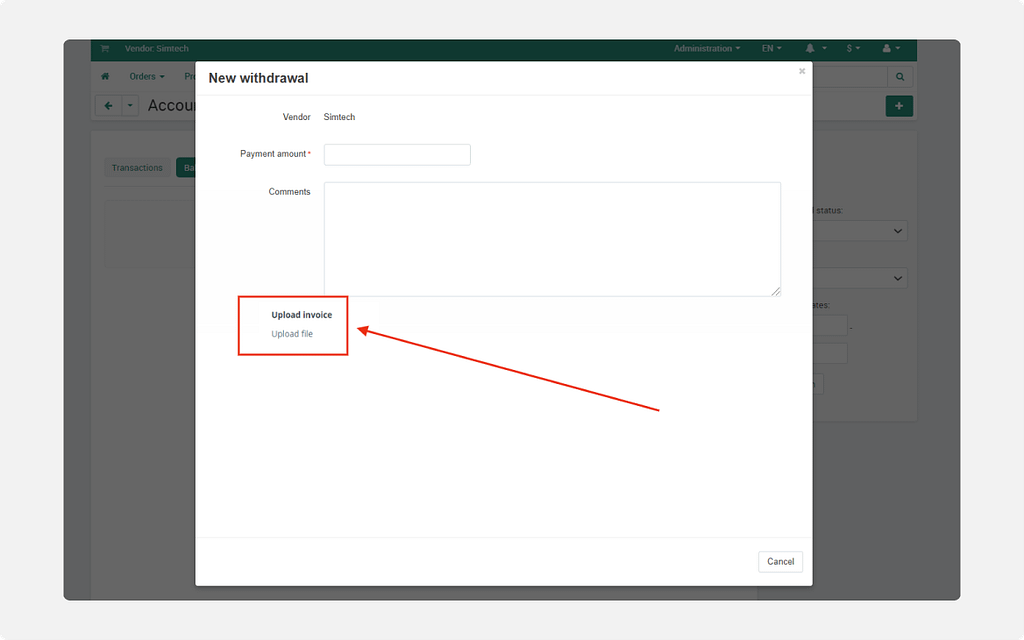Switch to the Transactions tab

pos(137,168)
